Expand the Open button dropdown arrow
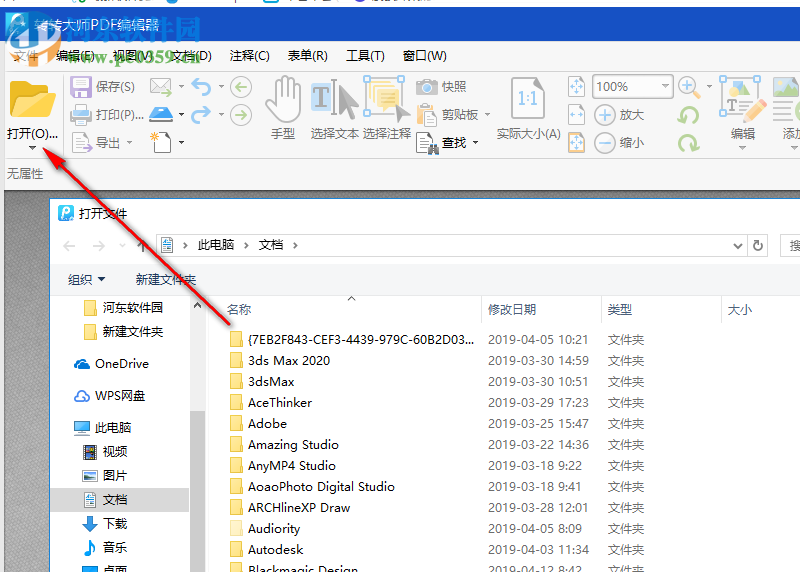Viewport: 800px width, 572px height. tap(32, 148)
